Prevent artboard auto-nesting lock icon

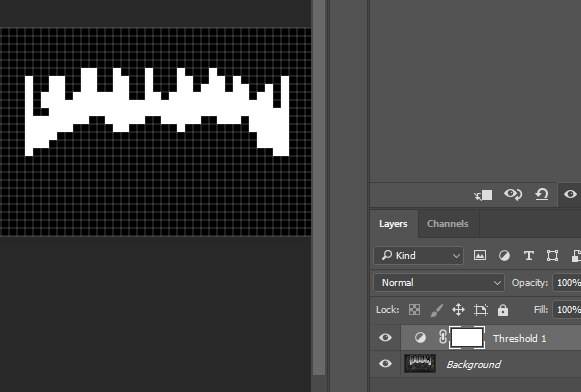click(x=481, y=310)
